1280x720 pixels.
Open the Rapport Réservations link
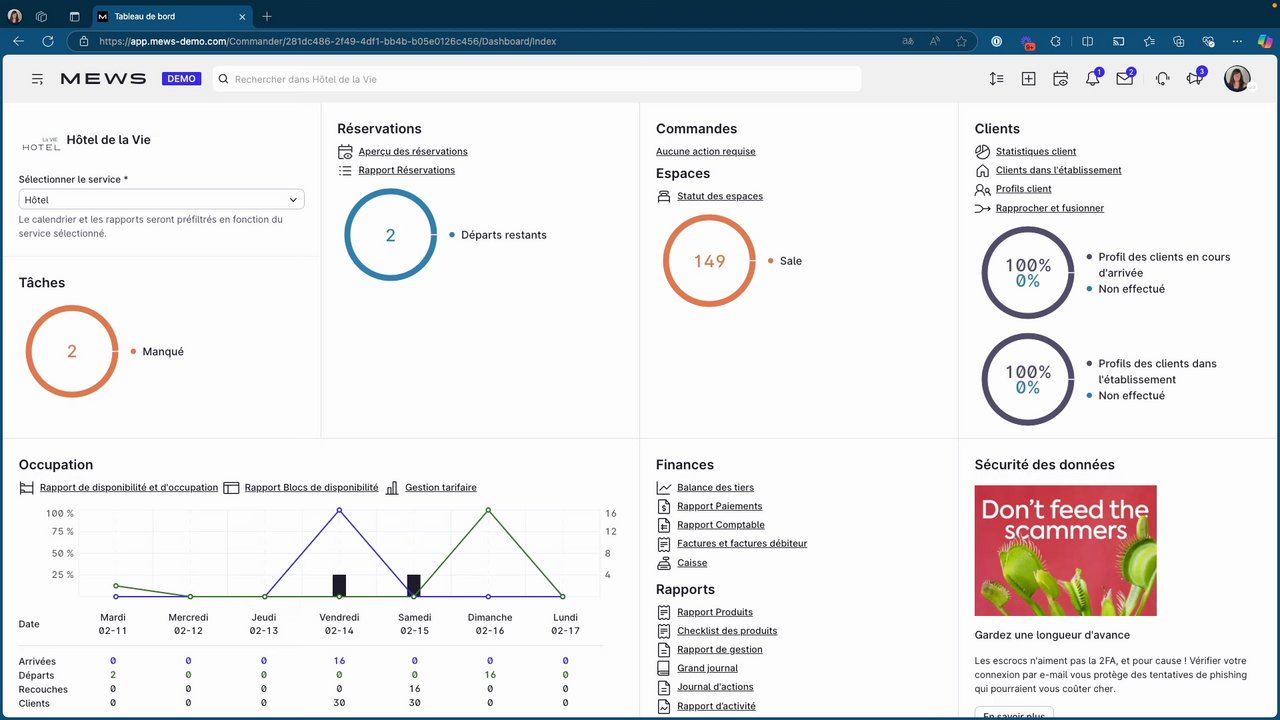coord(407,170)
